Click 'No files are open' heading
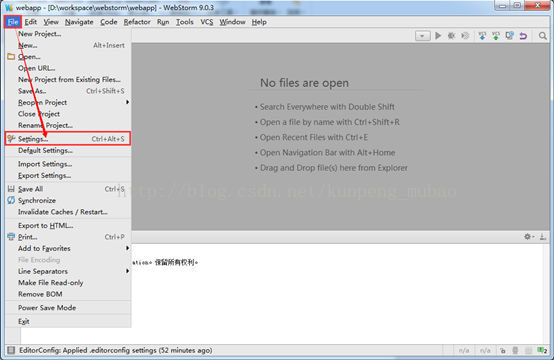 point(304,83)
